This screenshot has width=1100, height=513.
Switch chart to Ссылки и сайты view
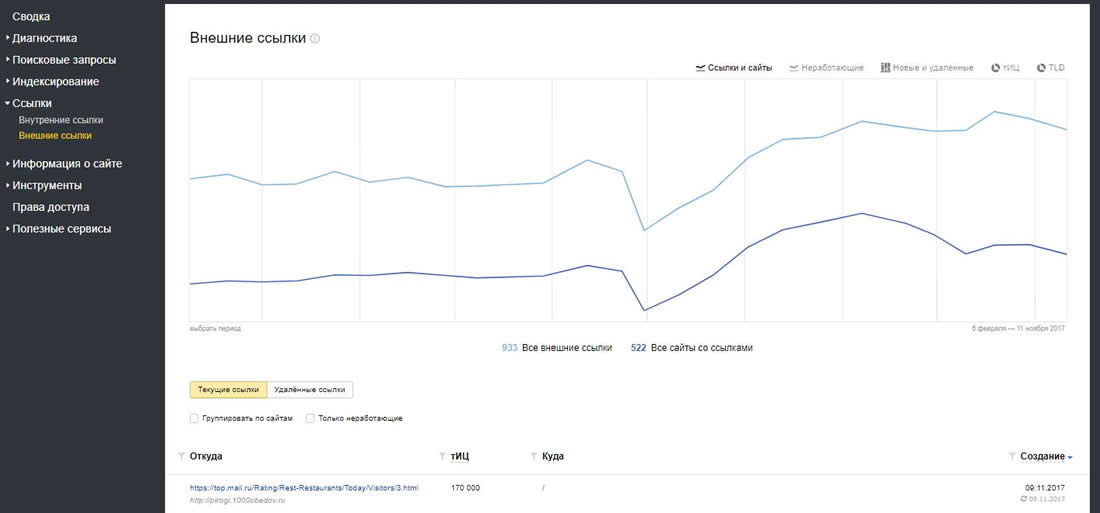(x=733, y=68)
